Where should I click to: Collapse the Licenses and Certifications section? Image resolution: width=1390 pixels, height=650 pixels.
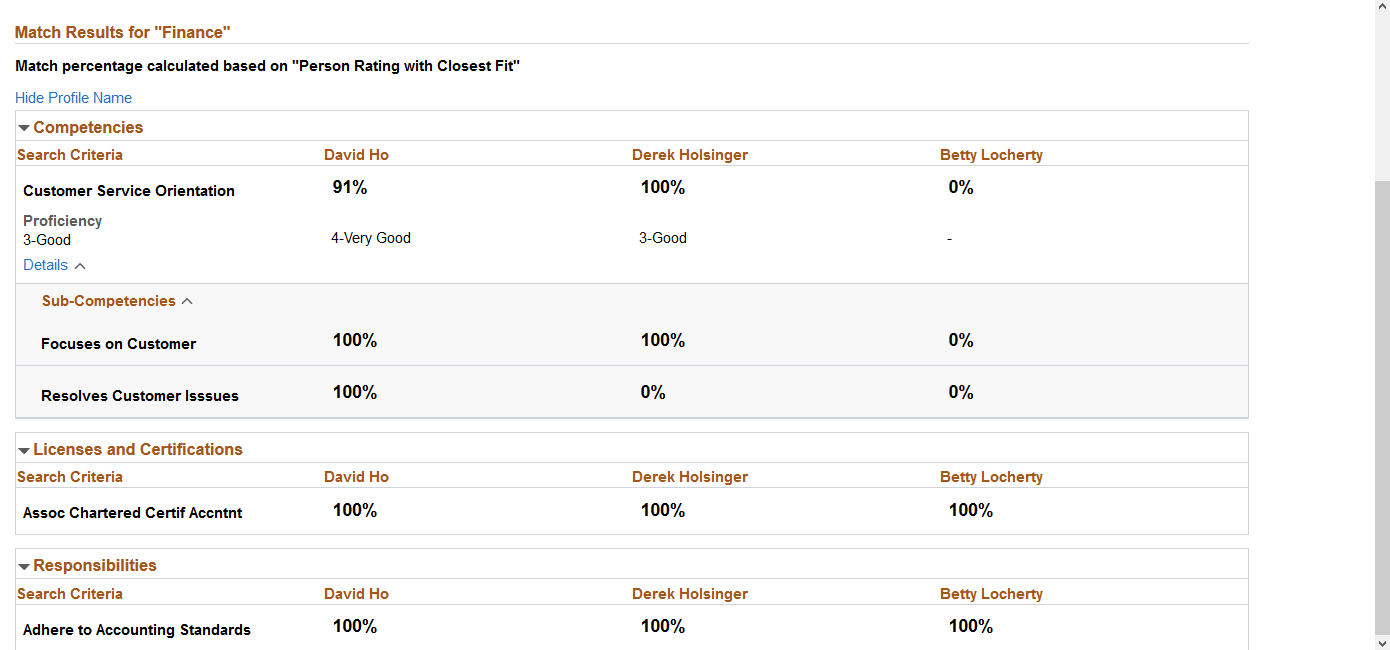(x=22, y=449)
